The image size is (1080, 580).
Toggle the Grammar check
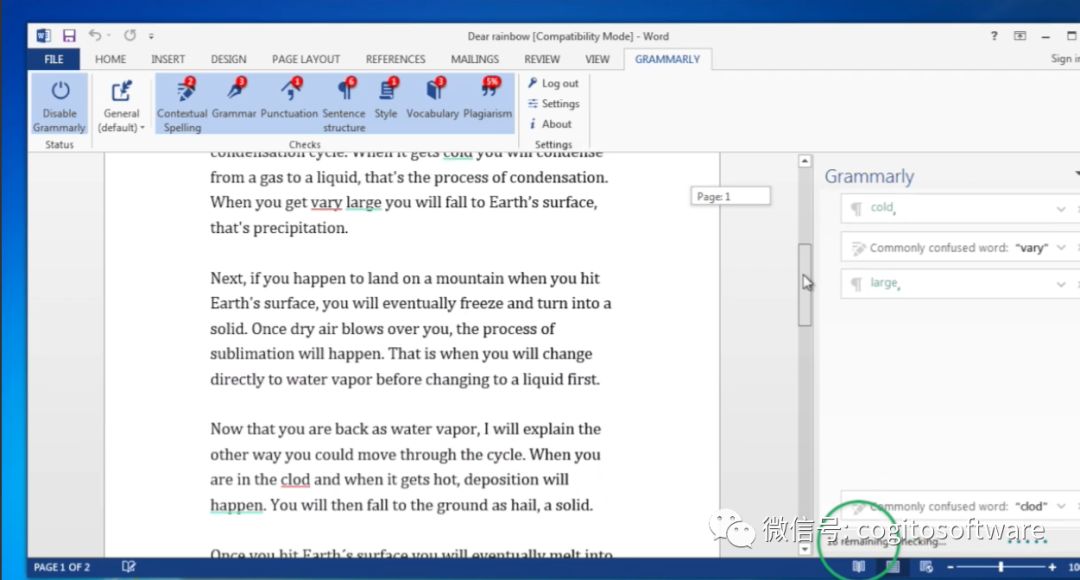233,99
